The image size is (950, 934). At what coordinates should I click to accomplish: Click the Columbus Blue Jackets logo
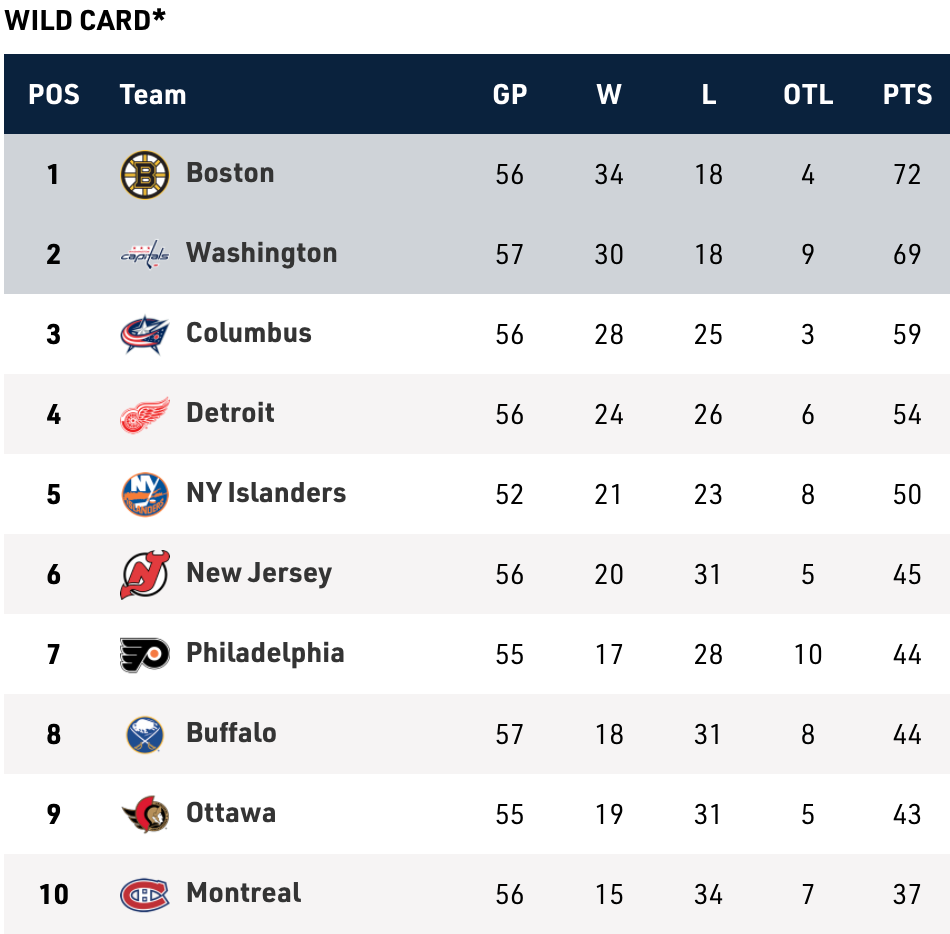(145, 334)
